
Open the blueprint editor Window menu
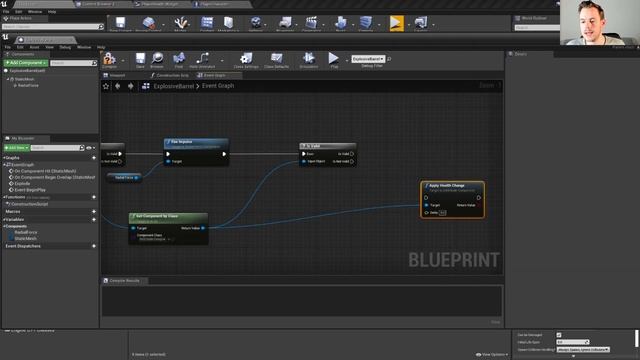84,47
